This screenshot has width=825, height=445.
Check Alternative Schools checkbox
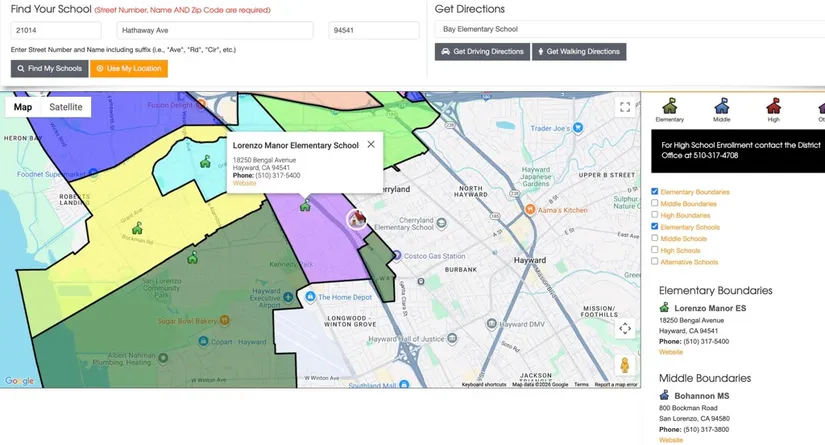[655, 262]
